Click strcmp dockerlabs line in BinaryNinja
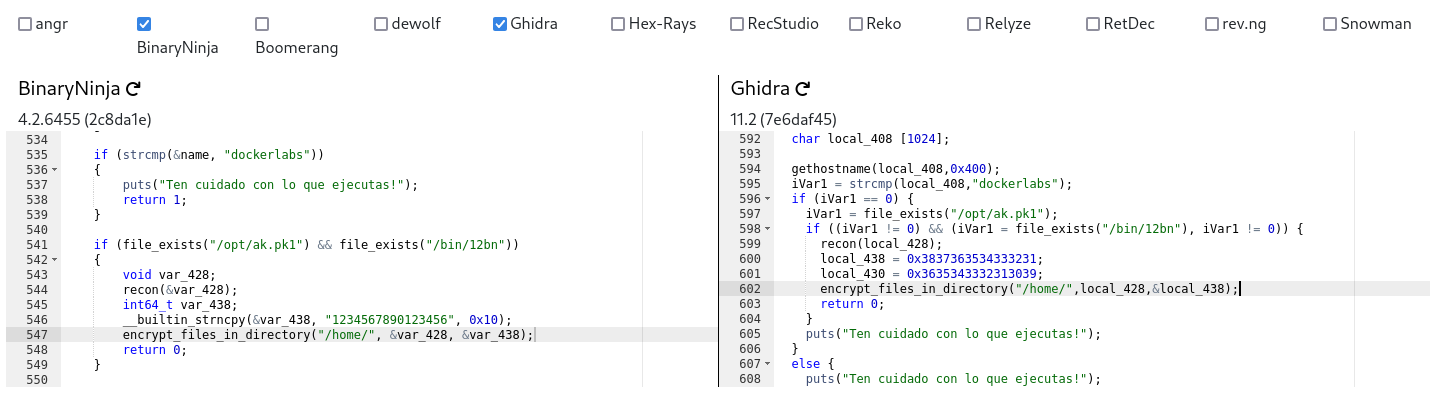Image resolution: width=1435 pixels, height=394 pixels. coord(209,155)
